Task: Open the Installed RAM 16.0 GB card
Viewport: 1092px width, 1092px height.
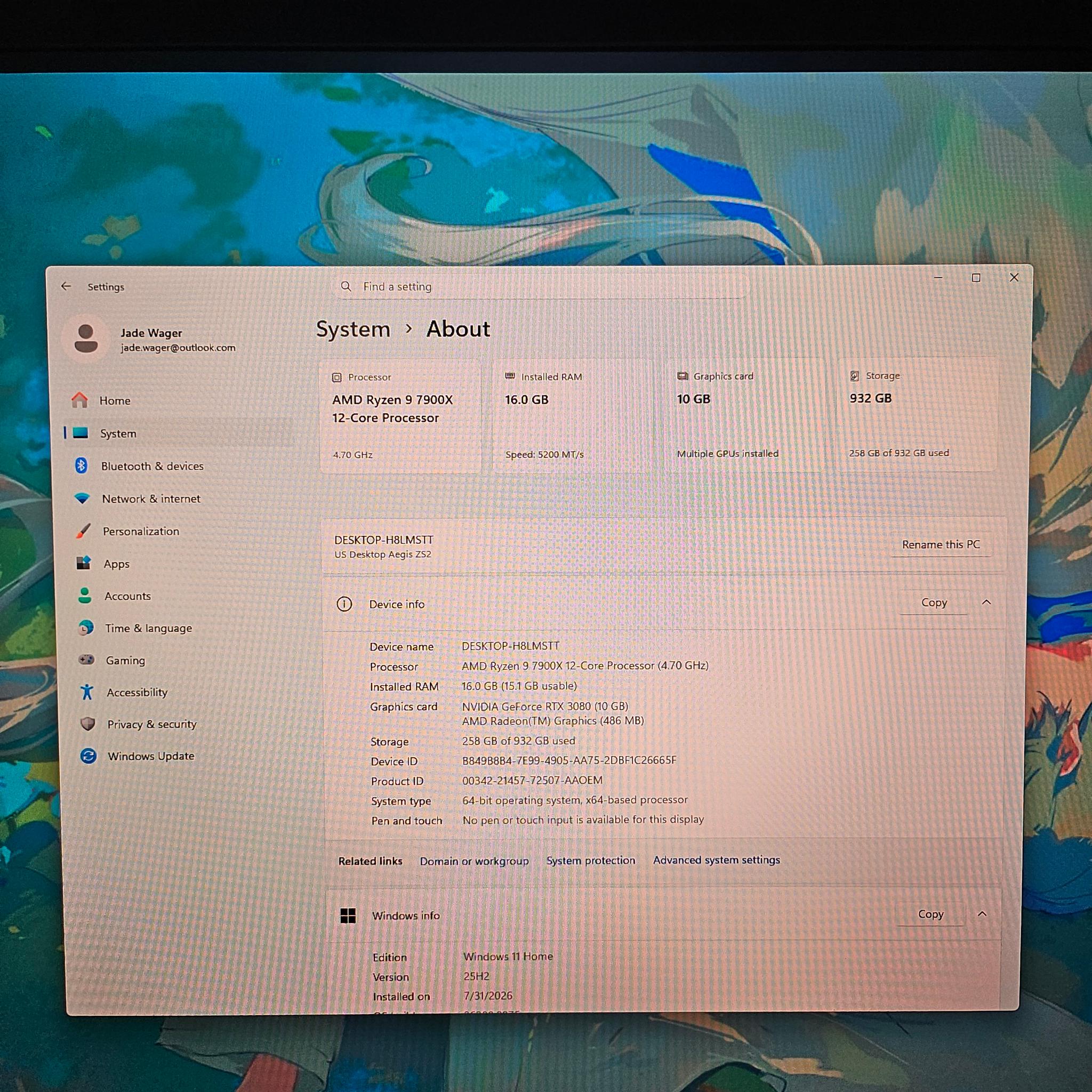Action: click(x=572, y=415)
